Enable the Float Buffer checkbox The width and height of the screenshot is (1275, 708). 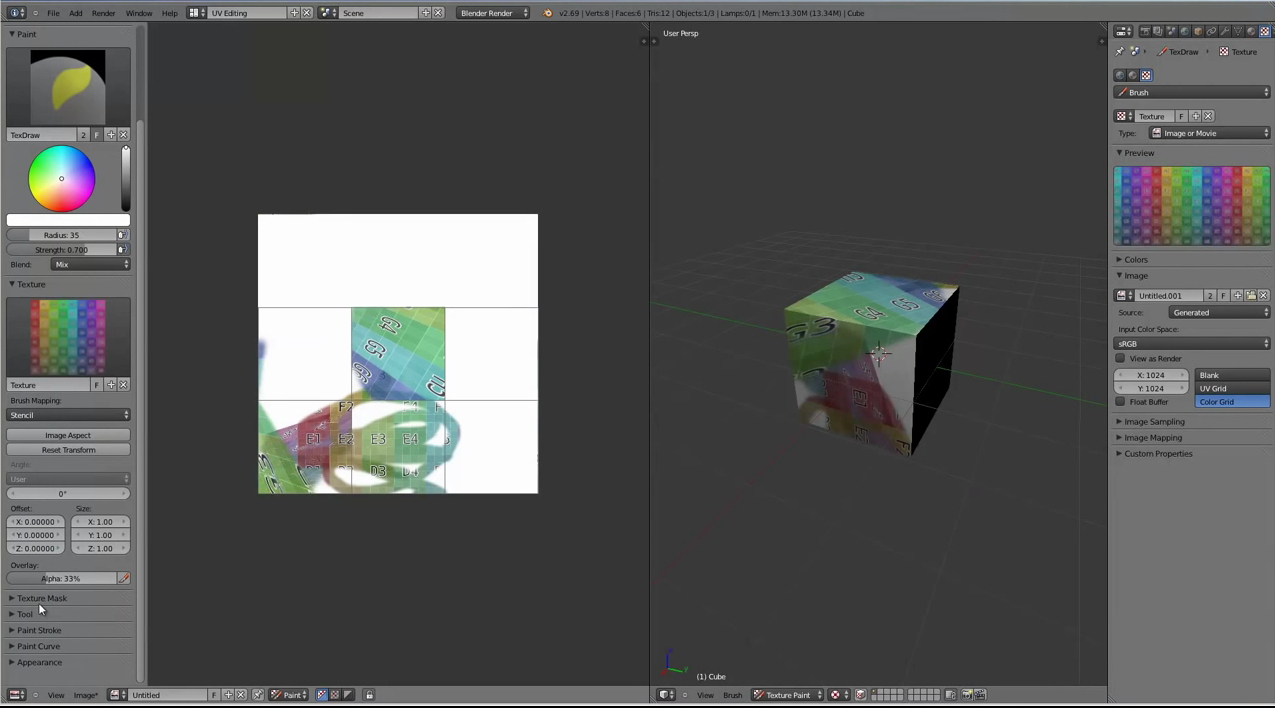[1121, 401]
